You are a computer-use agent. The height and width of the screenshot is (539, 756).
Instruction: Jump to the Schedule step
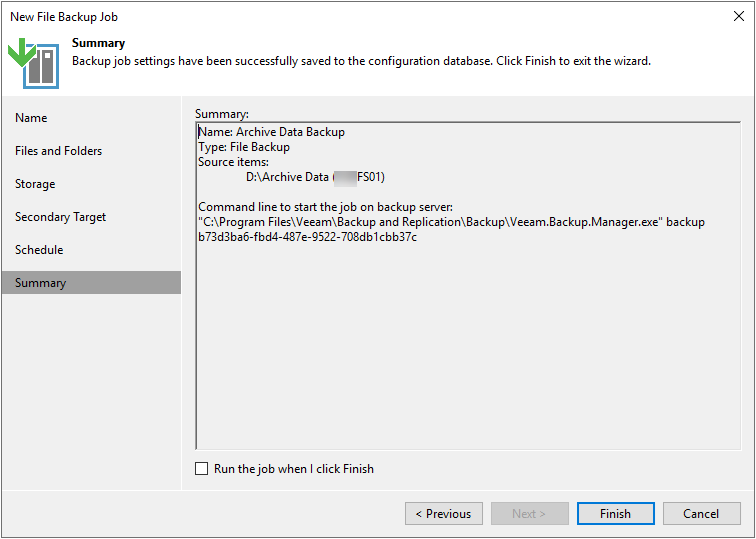click(39, 250)
